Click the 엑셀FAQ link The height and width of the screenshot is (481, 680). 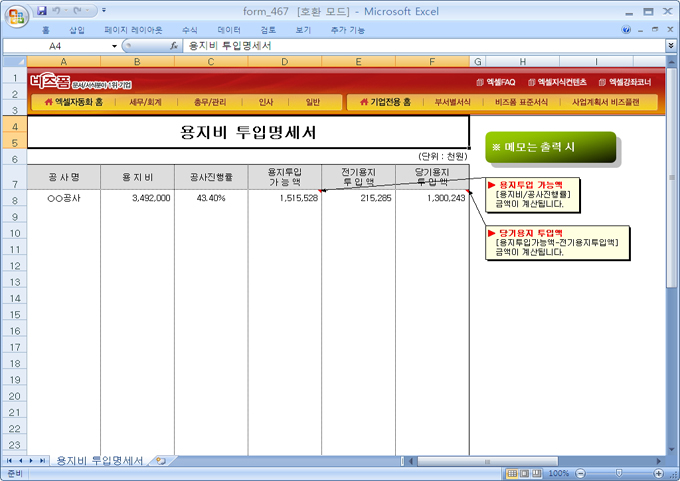pyautogui.click(x=496, y=82)
